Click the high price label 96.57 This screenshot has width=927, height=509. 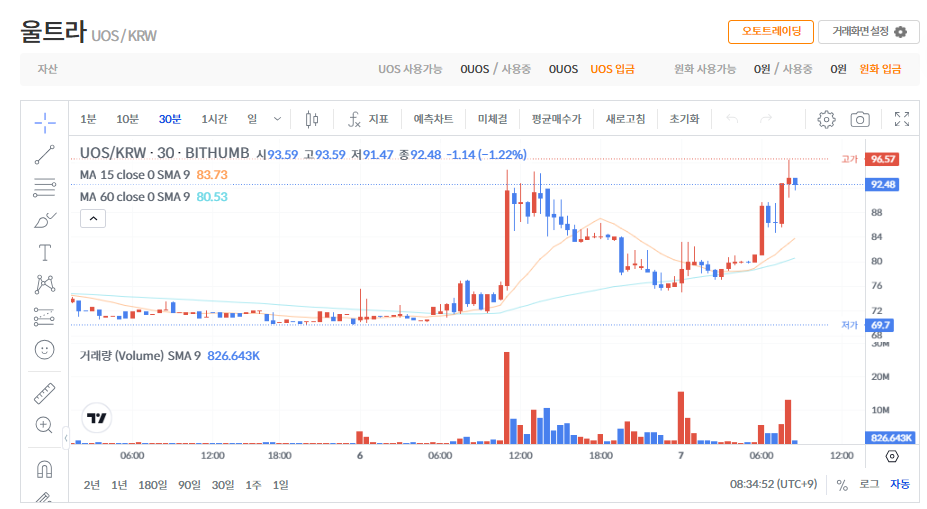[883, 159]
